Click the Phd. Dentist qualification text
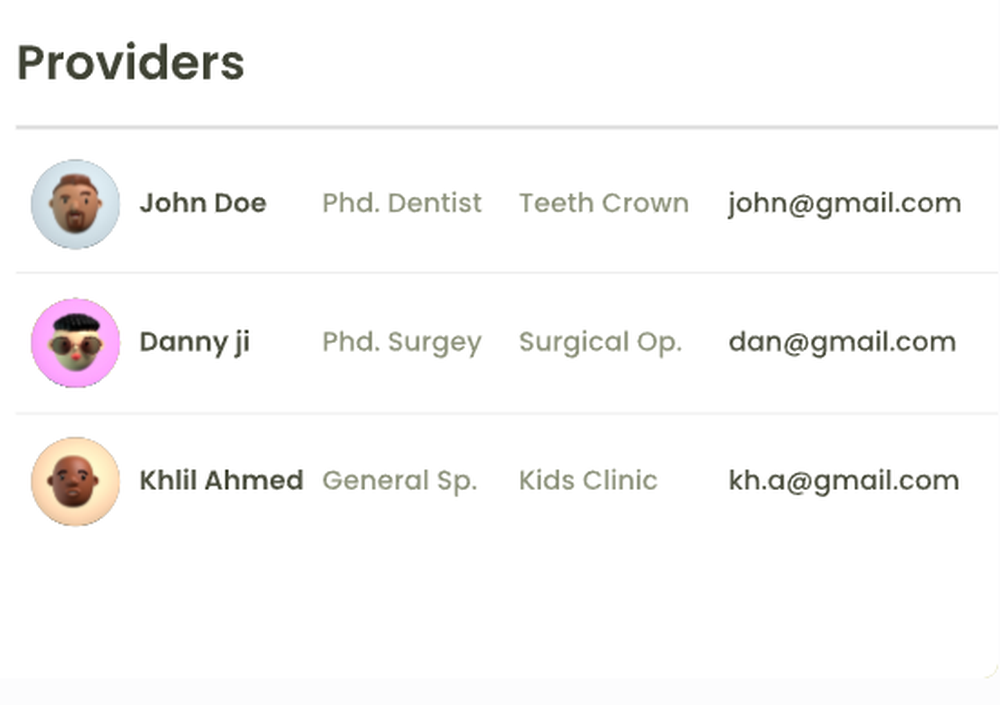The image size is (1000, 705). click(x=402, y=203)
